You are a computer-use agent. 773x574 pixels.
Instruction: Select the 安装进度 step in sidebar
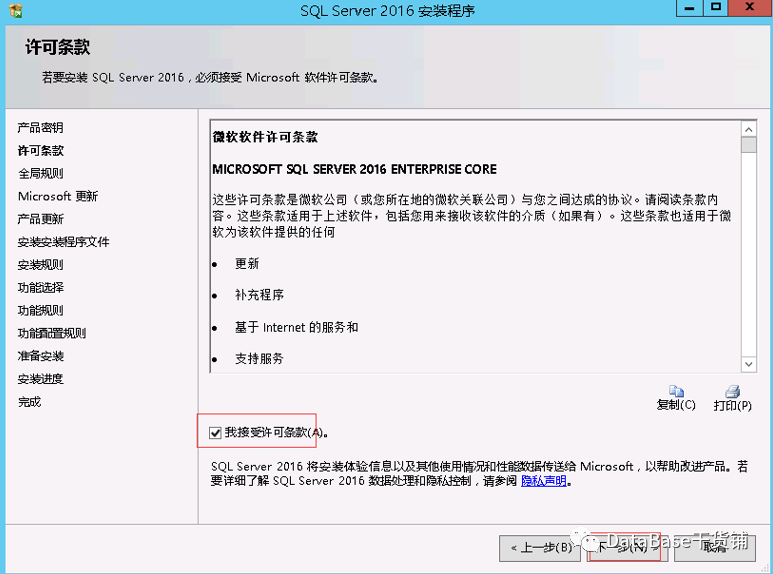pos(40,379)
